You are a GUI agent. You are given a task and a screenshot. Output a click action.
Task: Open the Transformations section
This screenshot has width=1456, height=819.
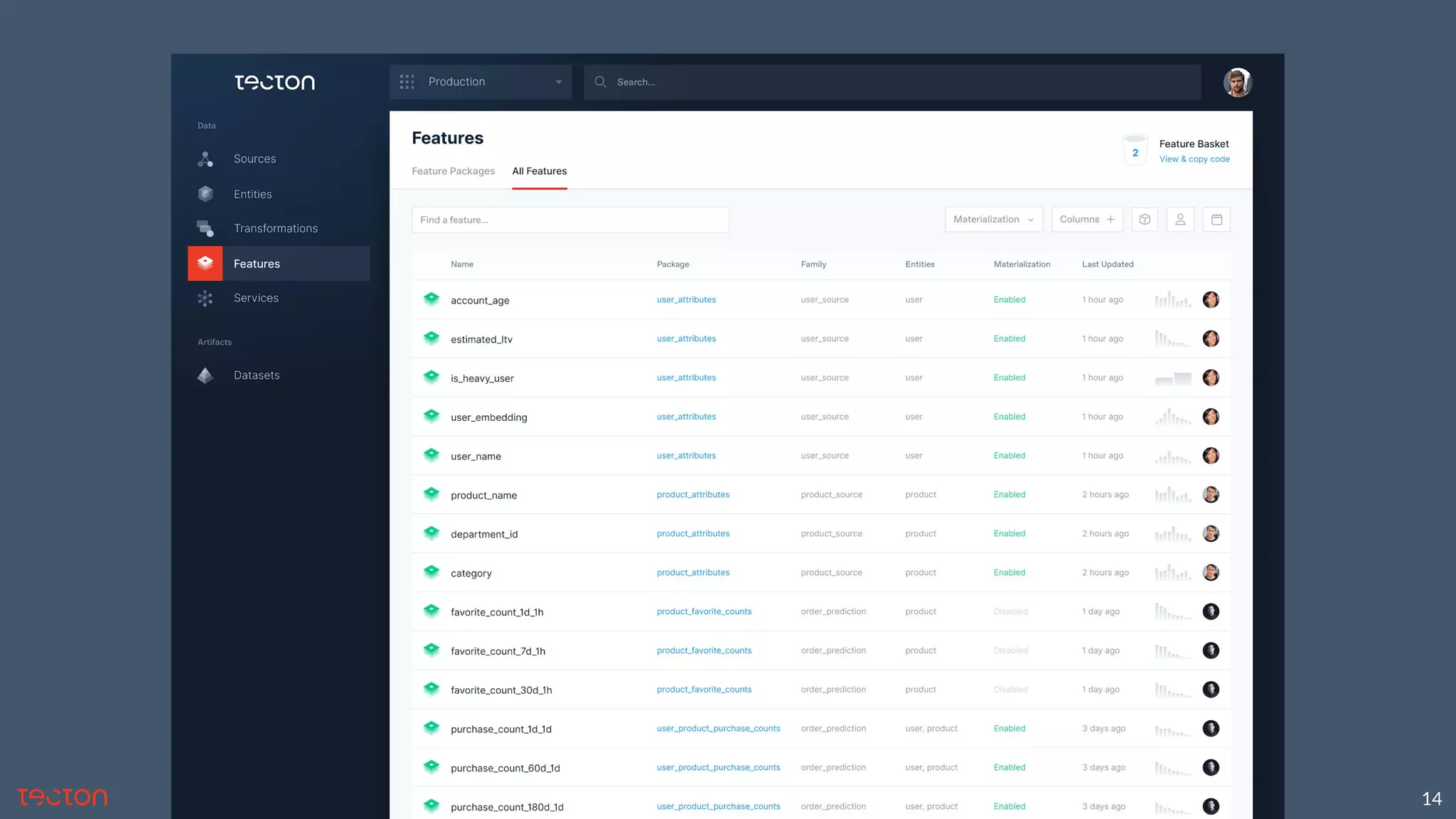(x=275, y=228)
